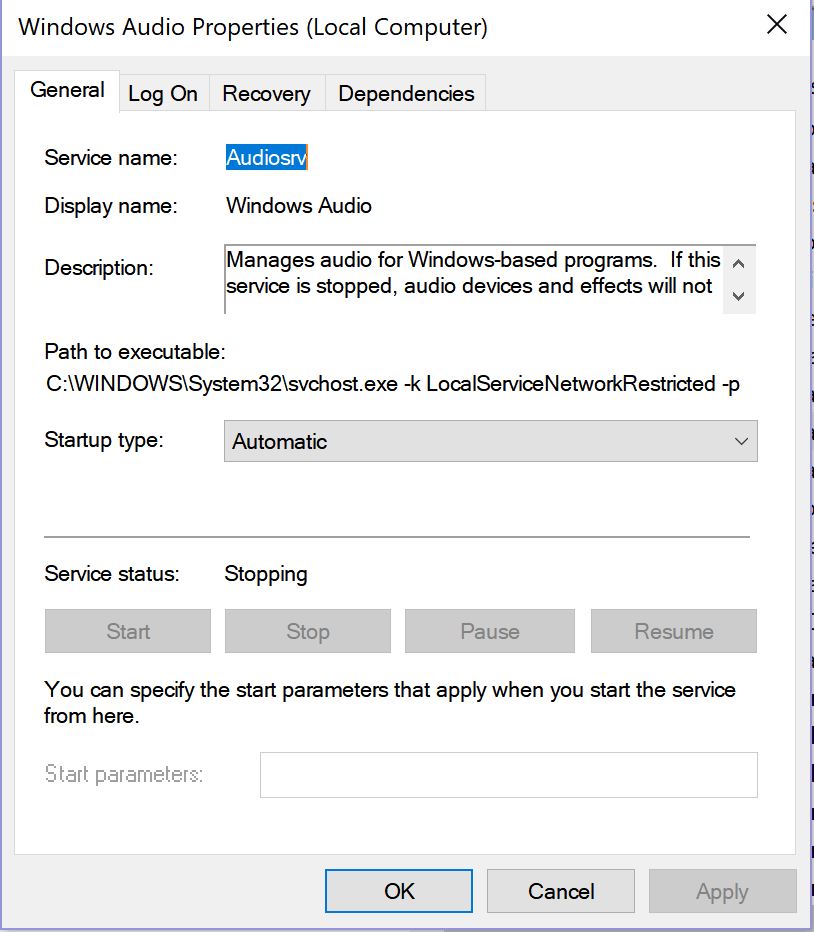
Task: Click the description scroll up arrow
Action: [x=738, y=263]
